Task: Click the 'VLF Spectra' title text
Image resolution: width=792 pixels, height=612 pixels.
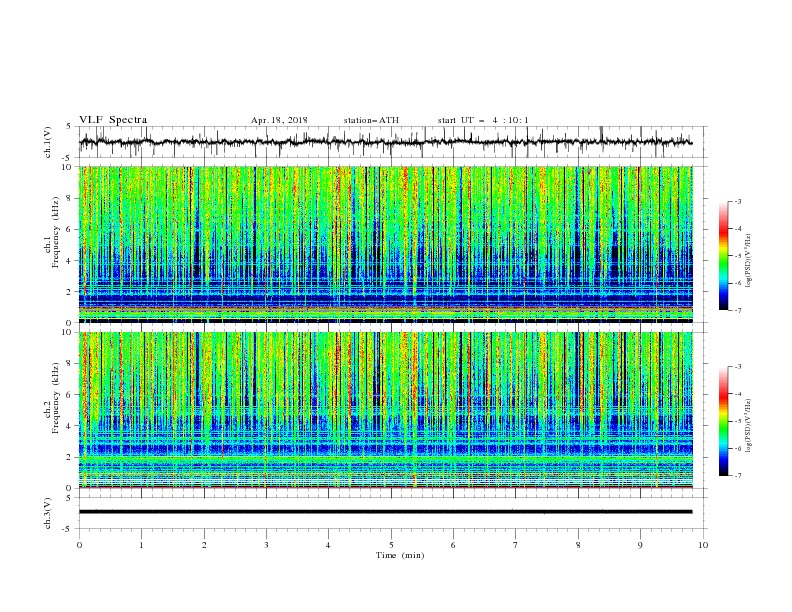Action: click(113, 120)
